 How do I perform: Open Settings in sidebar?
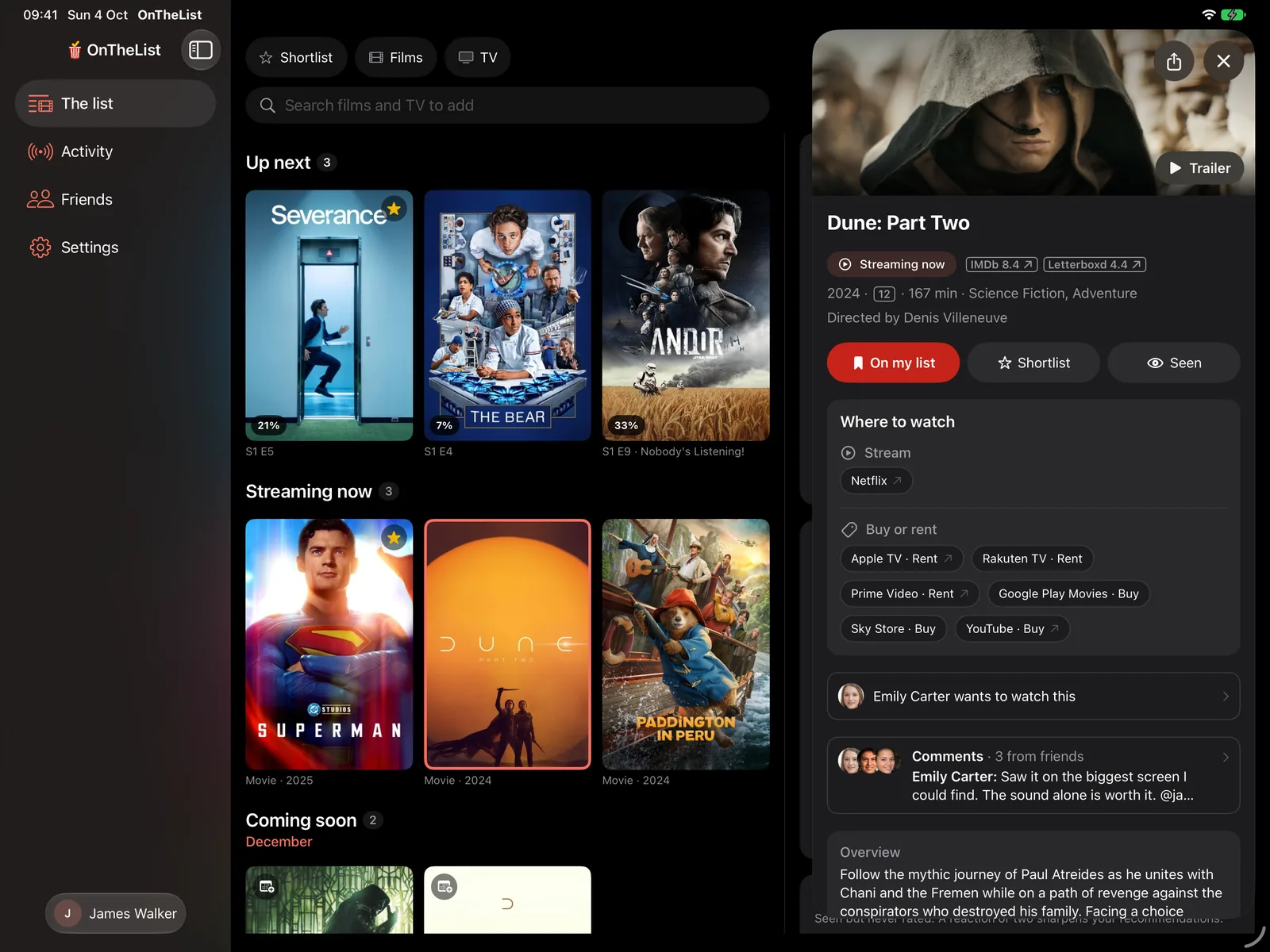point(115,248)
